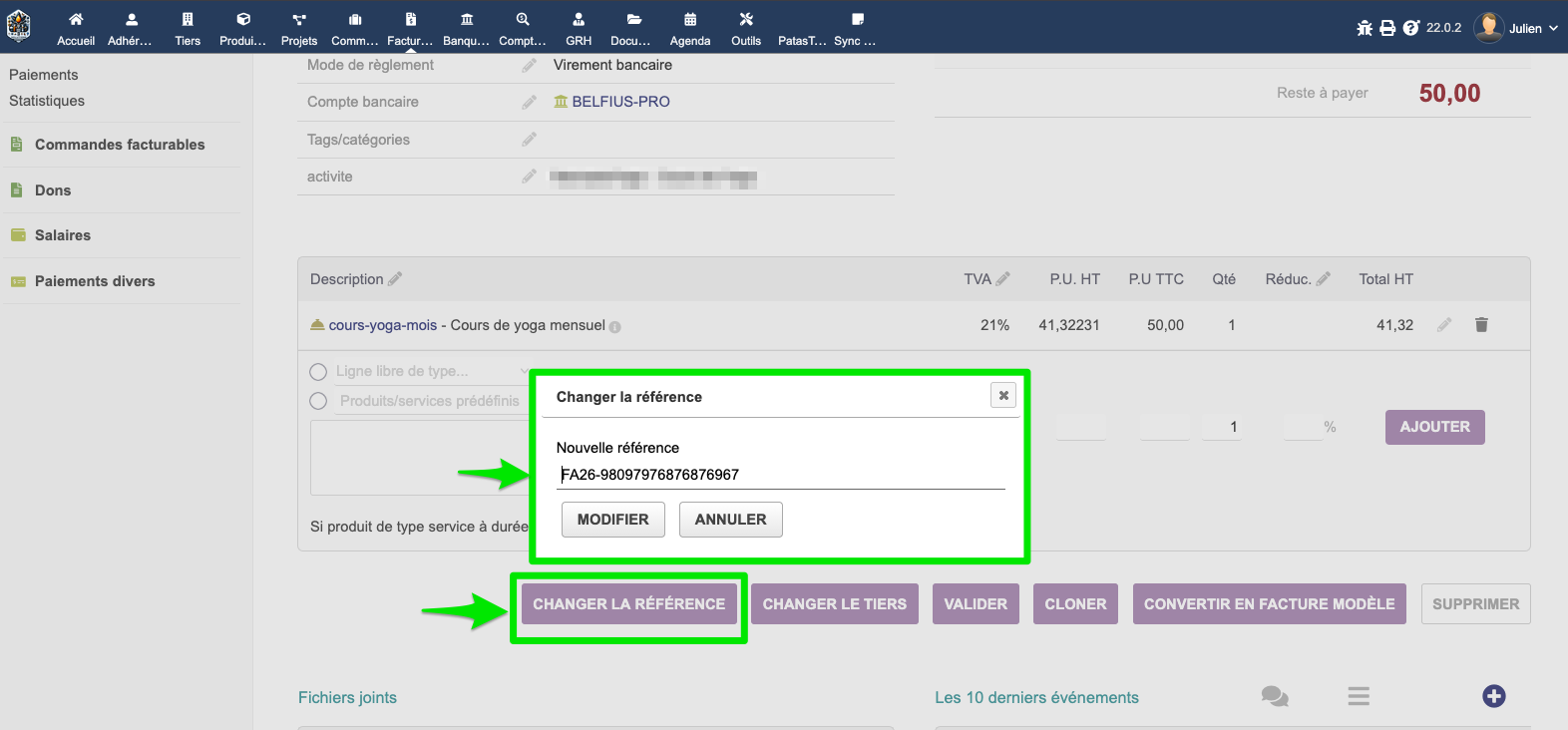The width and height of the screenshot is (1568, 730).
Task: Open Salaires in the left sidebar
Action: coord(63,235)
